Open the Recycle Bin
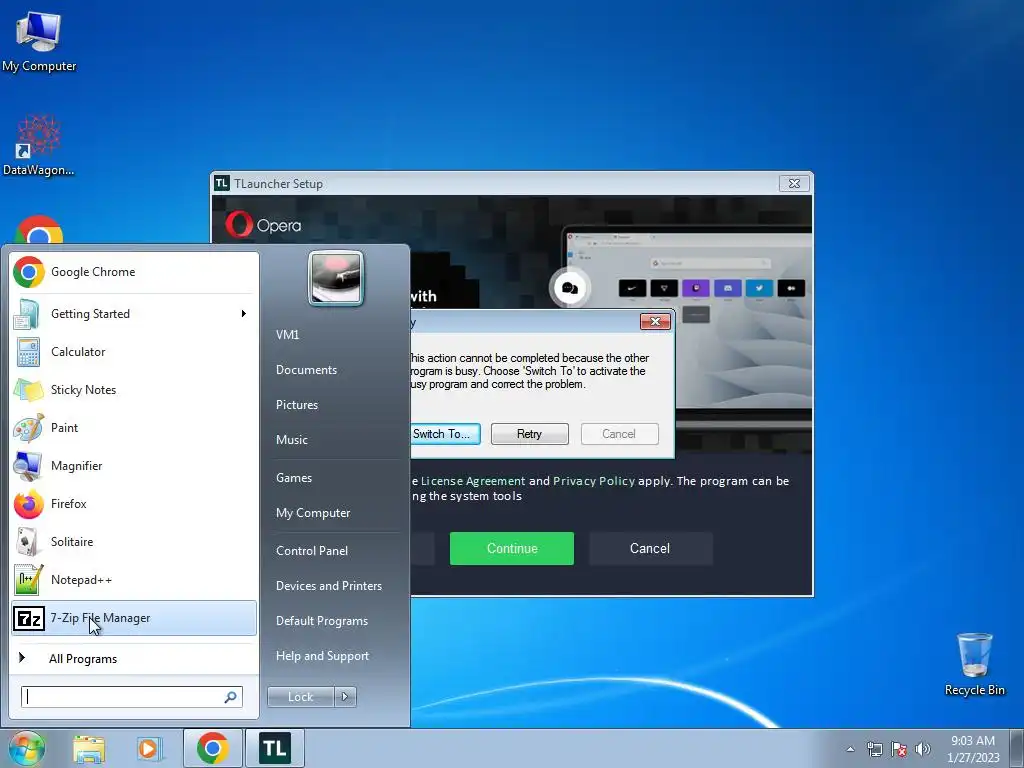Image resolution: width=1024 pixels, height=768 pixels. pos(974,664)
